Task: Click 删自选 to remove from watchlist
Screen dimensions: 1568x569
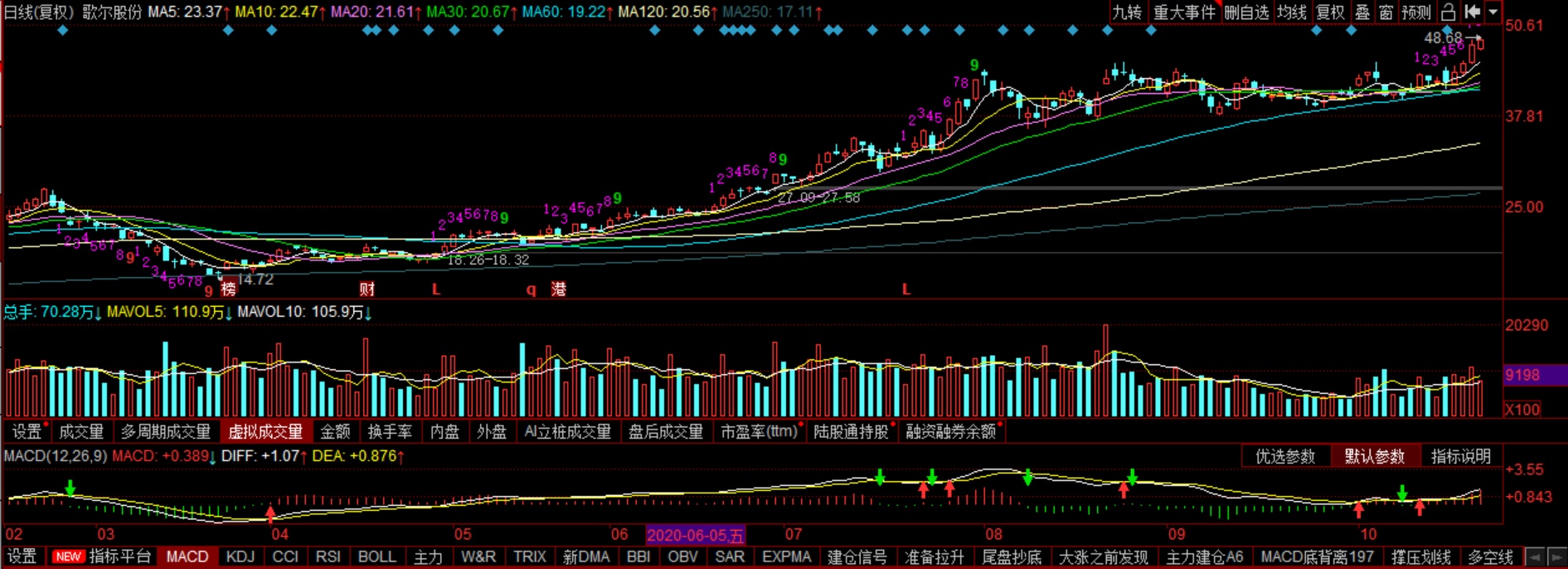Action: tap(1246, 12)
